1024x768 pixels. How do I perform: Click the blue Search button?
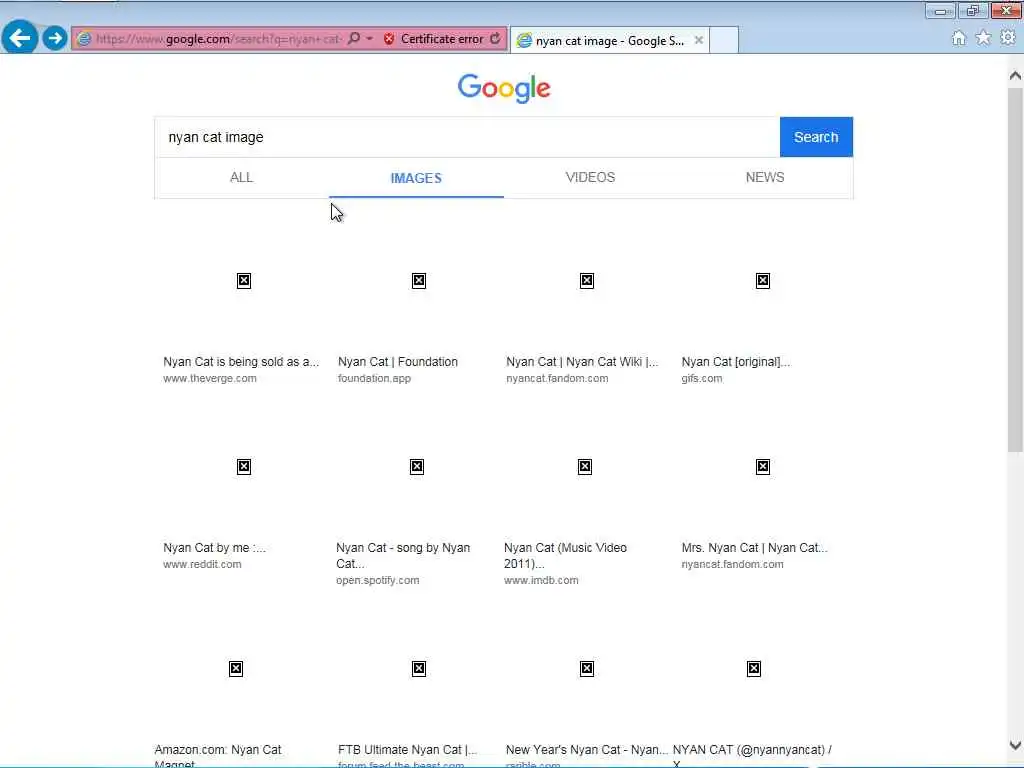coord(816,137)
